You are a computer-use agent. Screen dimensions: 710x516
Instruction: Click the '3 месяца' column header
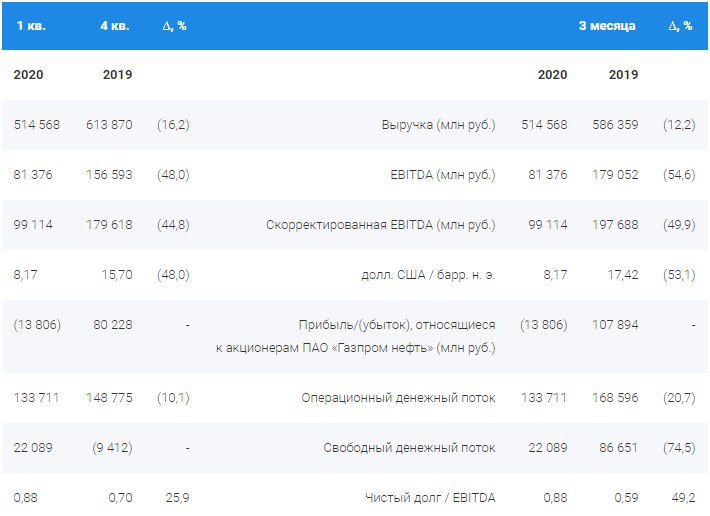[607, 26]
